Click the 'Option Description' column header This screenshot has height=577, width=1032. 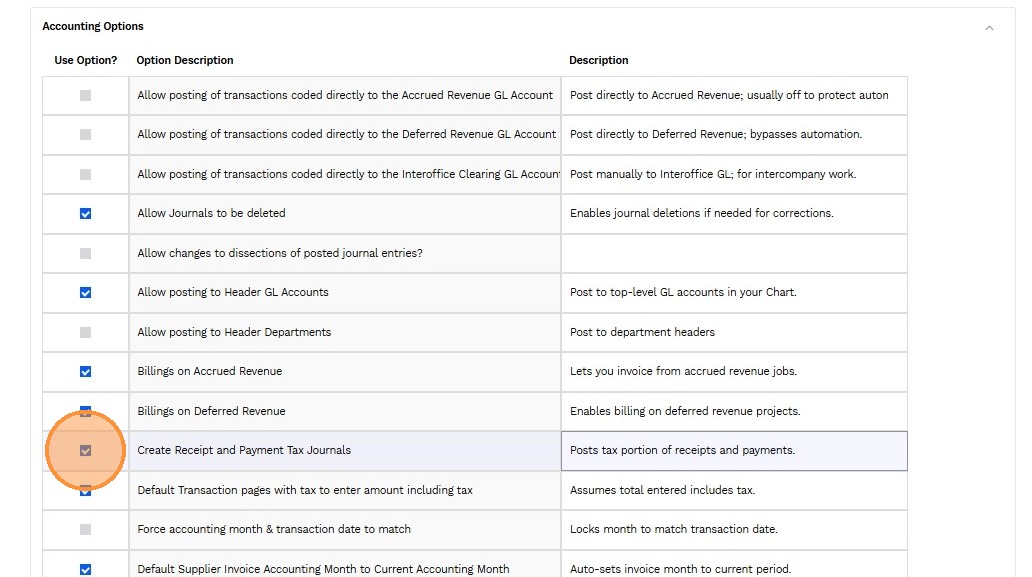point(185,60)
